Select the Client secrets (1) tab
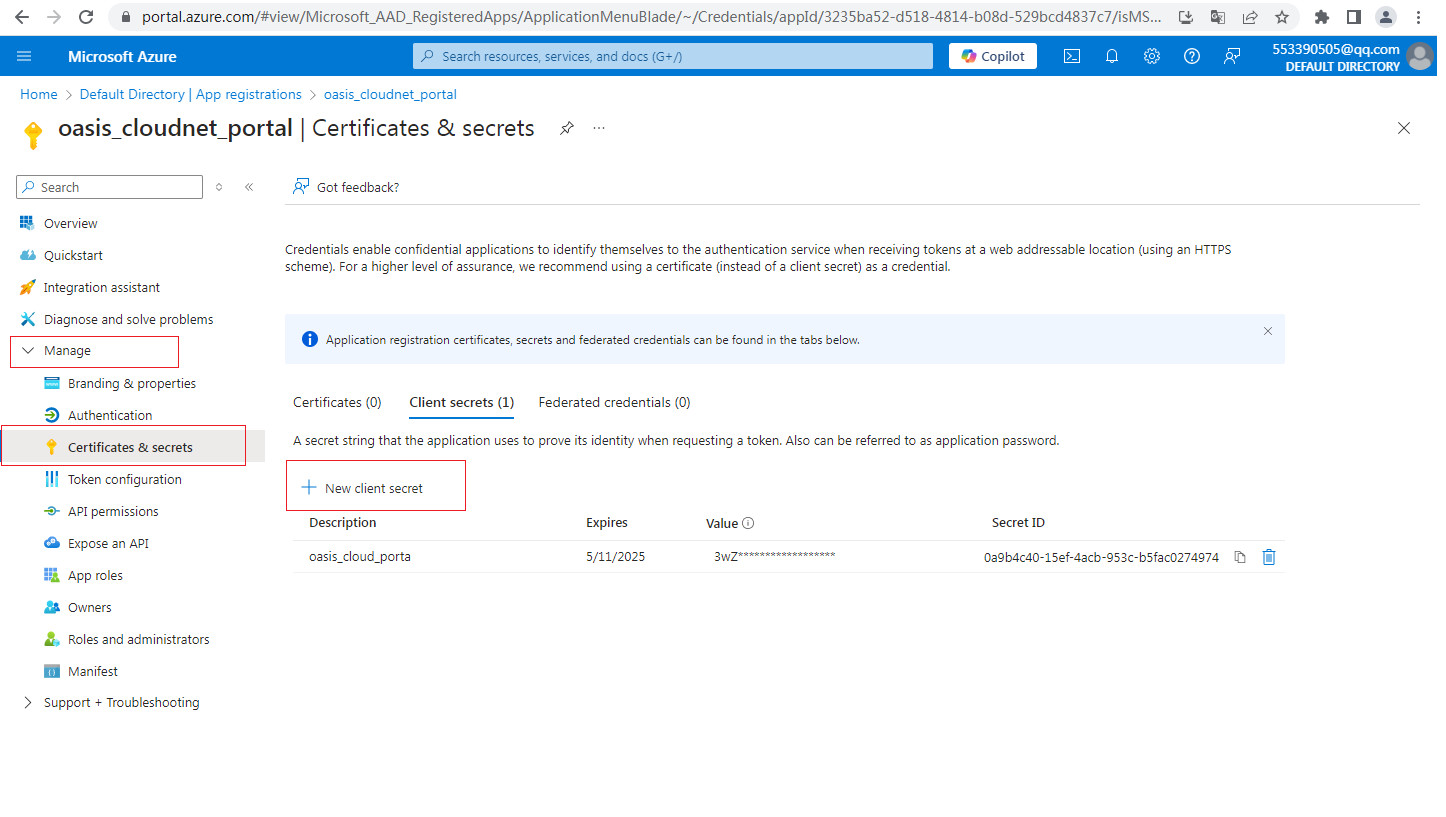 pyautogui.click(x=461, y=402)
